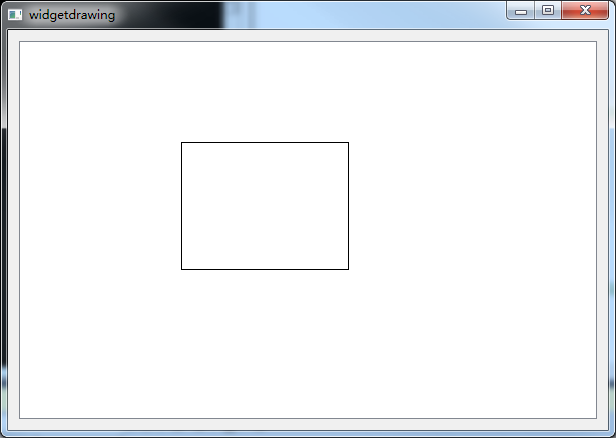This screenshot has height=438, width=616.
Task: Close the widgetdrawing window
Action: coord(585,11)
